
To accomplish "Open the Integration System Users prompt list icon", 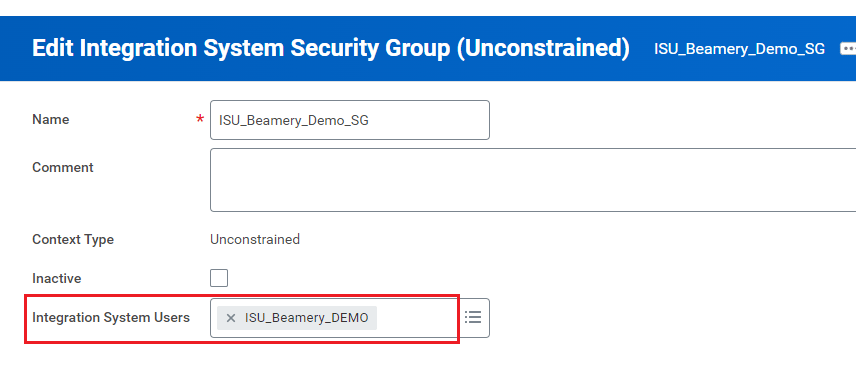I will tap(473, 317).
